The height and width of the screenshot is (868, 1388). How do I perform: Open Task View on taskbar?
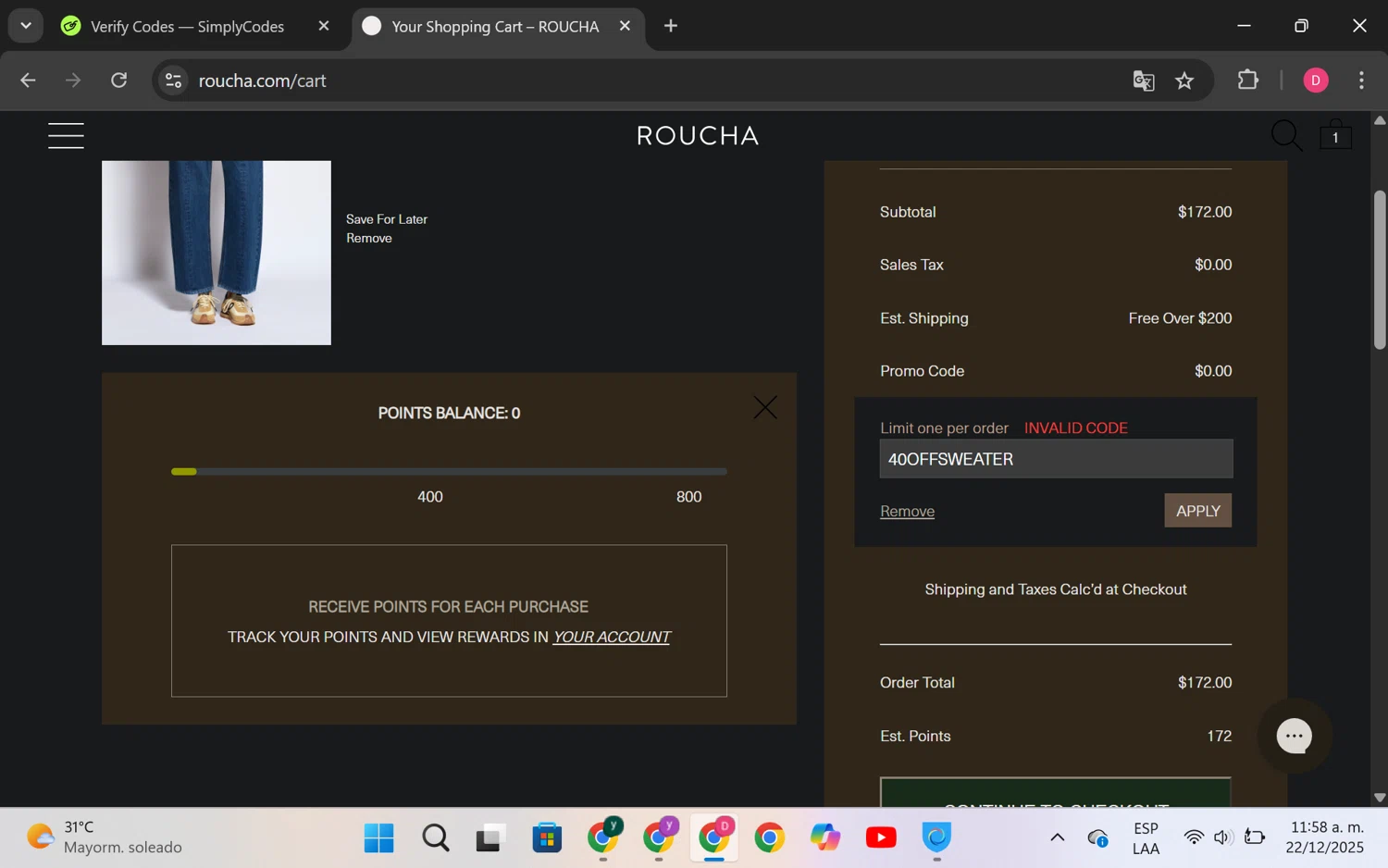coord(490,838)
